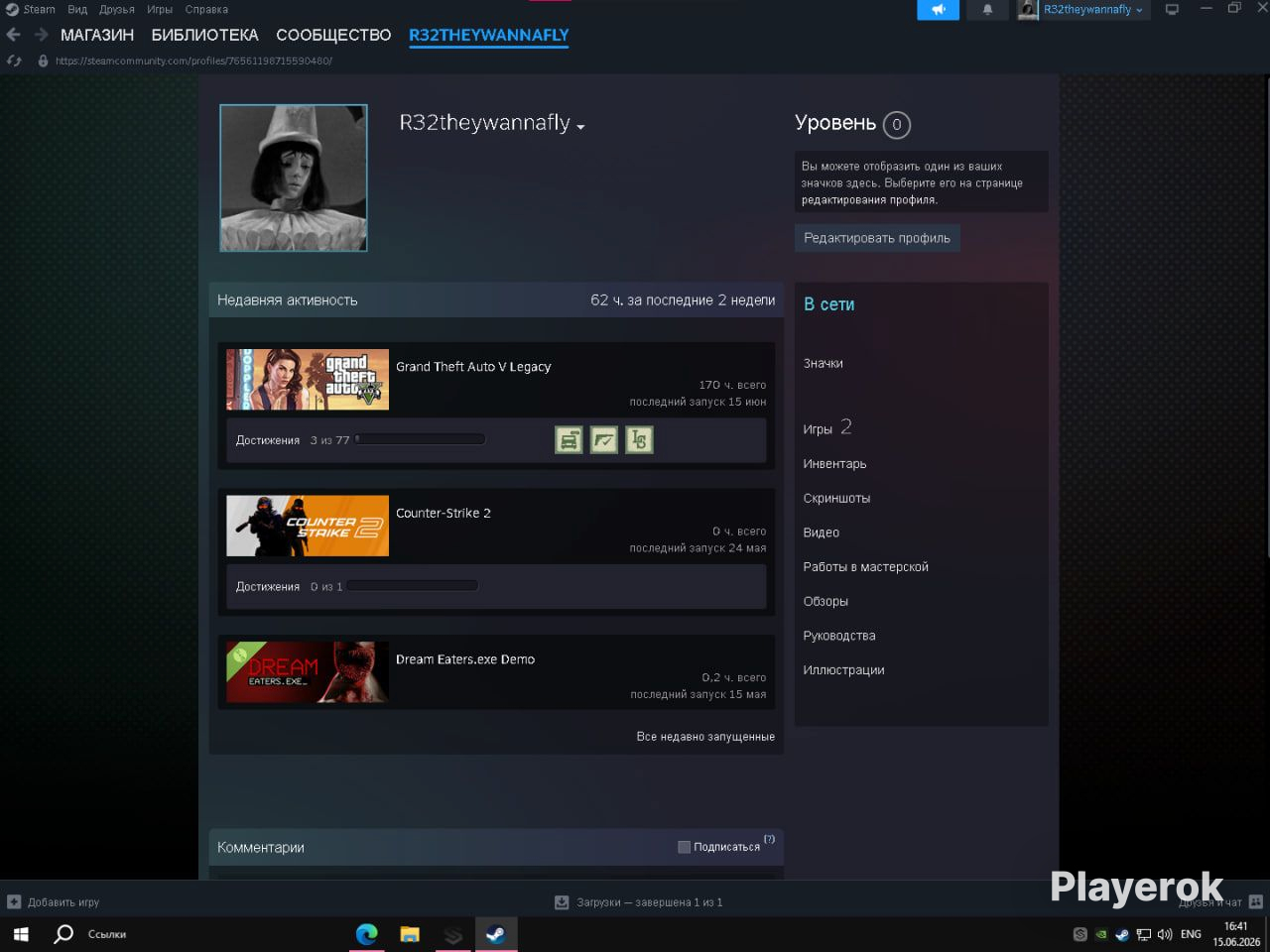Switch to Big Picture mode icon
This screenshot has width=1270, height=952.
pyautogui.click(x=1172, y=9)
